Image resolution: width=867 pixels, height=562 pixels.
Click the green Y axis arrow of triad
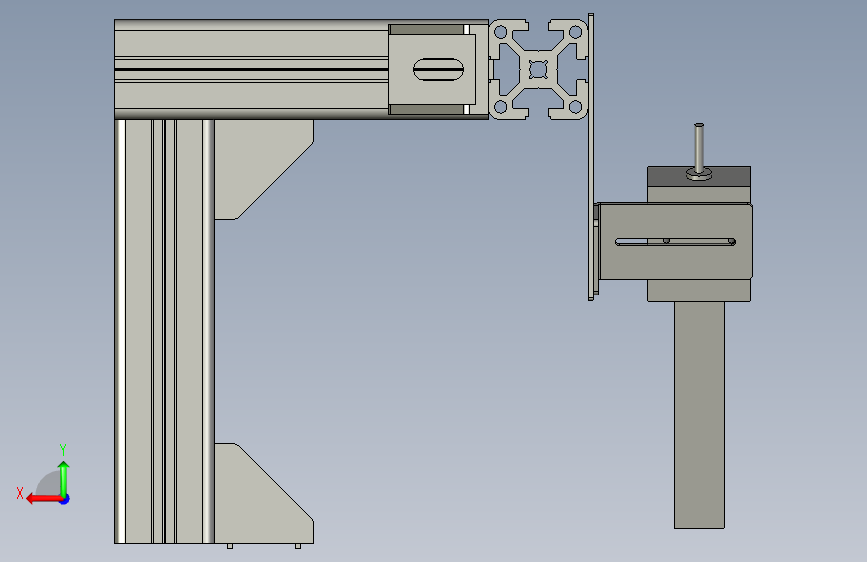pyautogui.click(x=64, y=478)
